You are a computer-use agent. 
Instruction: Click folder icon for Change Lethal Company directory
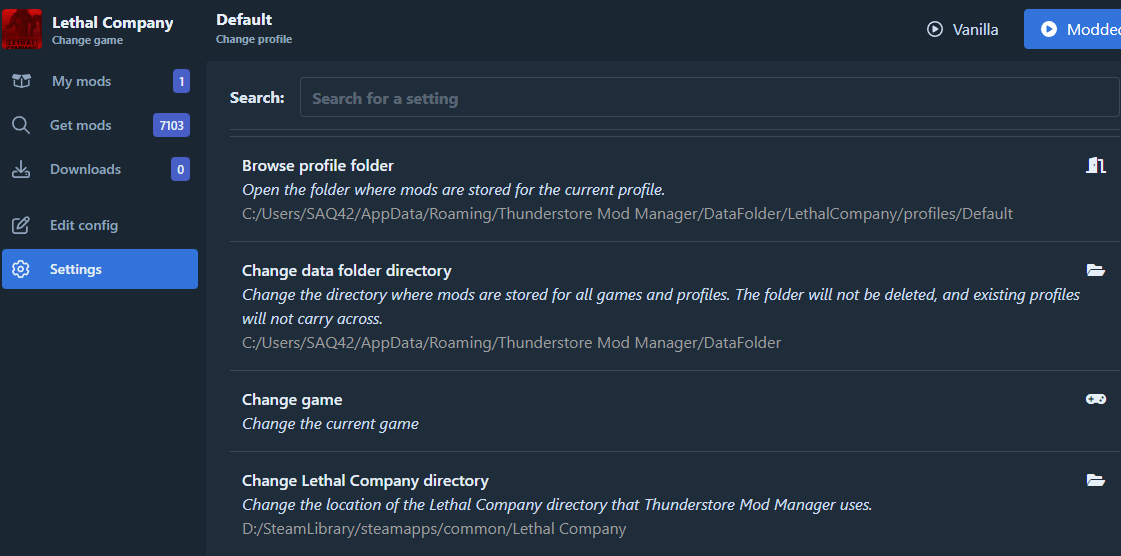click(x=1096, y=480)
